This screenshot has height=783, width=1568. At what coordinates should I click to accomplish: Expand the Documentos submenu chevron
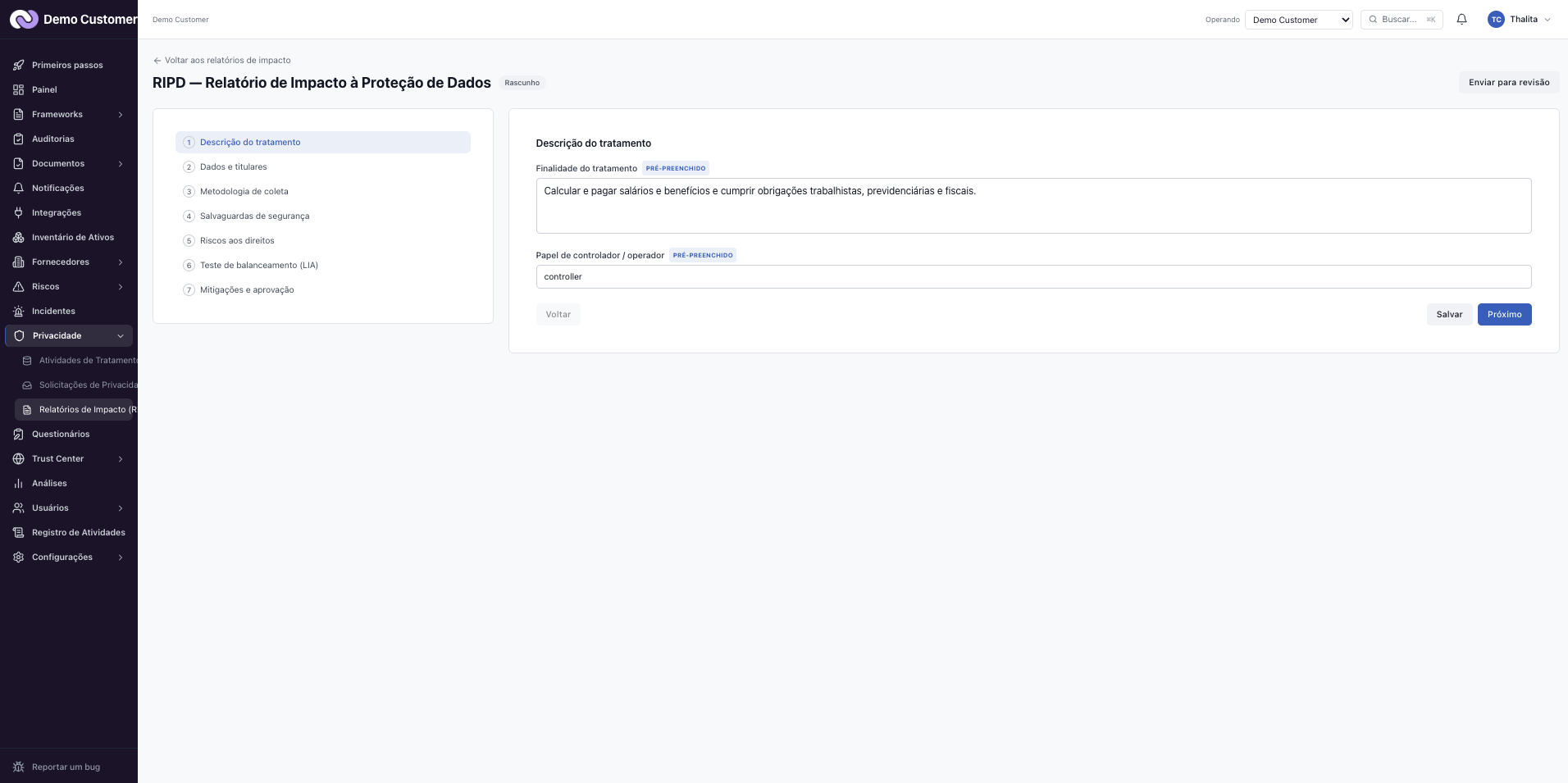pos(121,164)
